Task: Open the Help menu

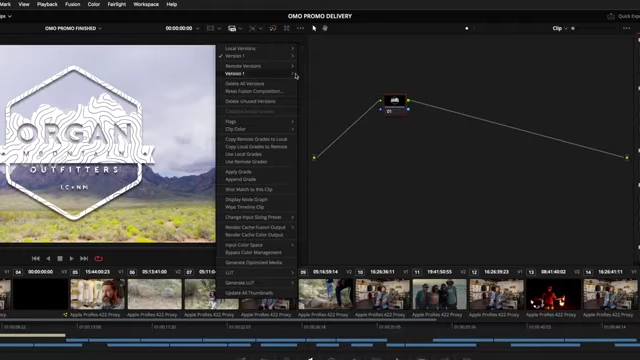Action: tap(172, 4)
